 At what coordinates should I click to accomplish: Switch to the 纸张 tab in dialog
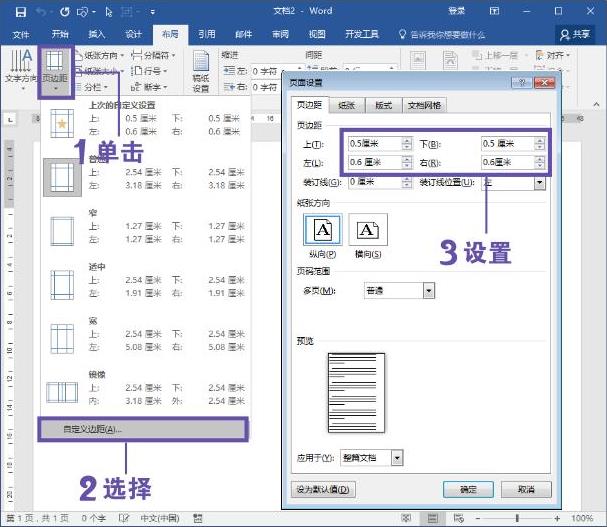tap(346, 105)
